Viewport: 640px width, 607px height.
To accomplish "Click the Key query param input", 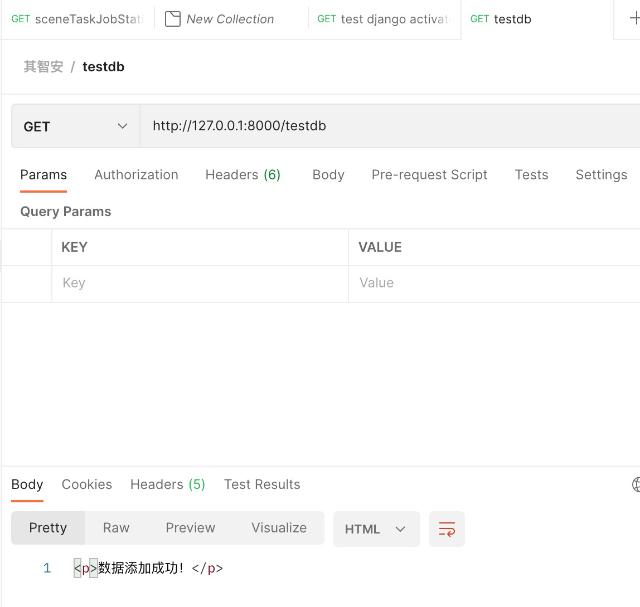I will point(200,284).
